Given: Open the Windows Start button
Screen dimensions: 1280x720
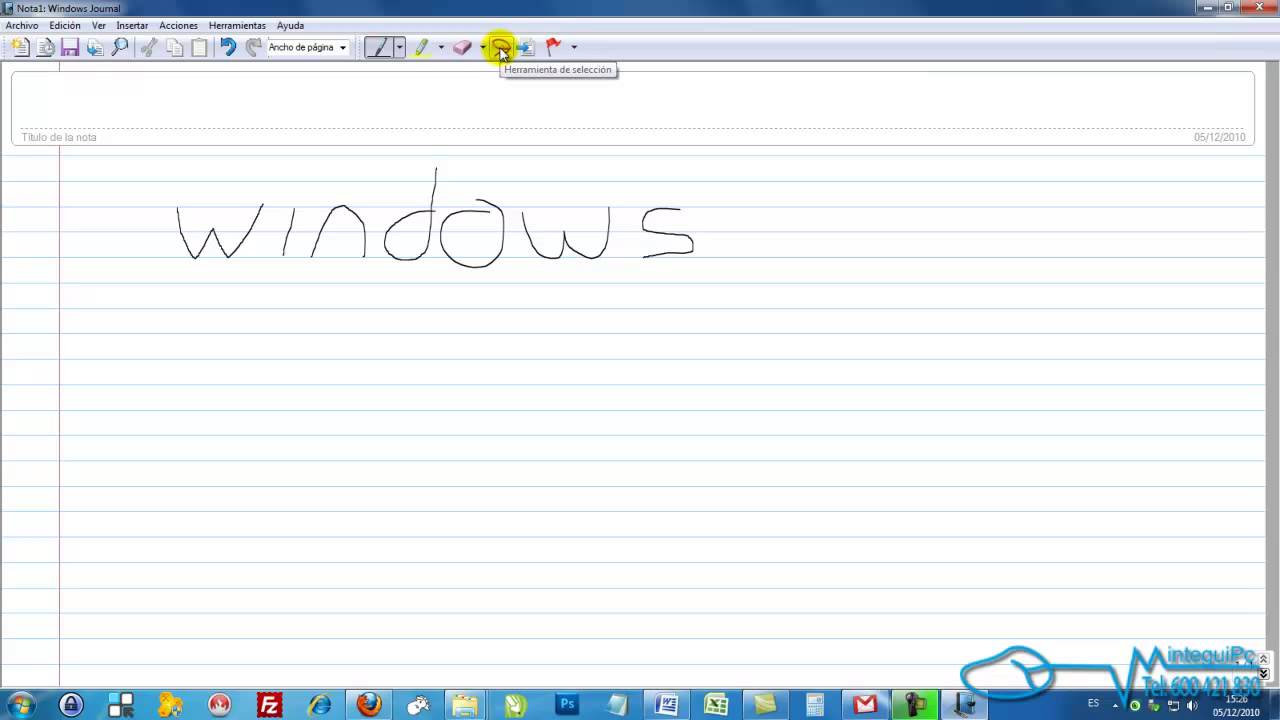Looking at the screenshot, I should pos(21,704).
